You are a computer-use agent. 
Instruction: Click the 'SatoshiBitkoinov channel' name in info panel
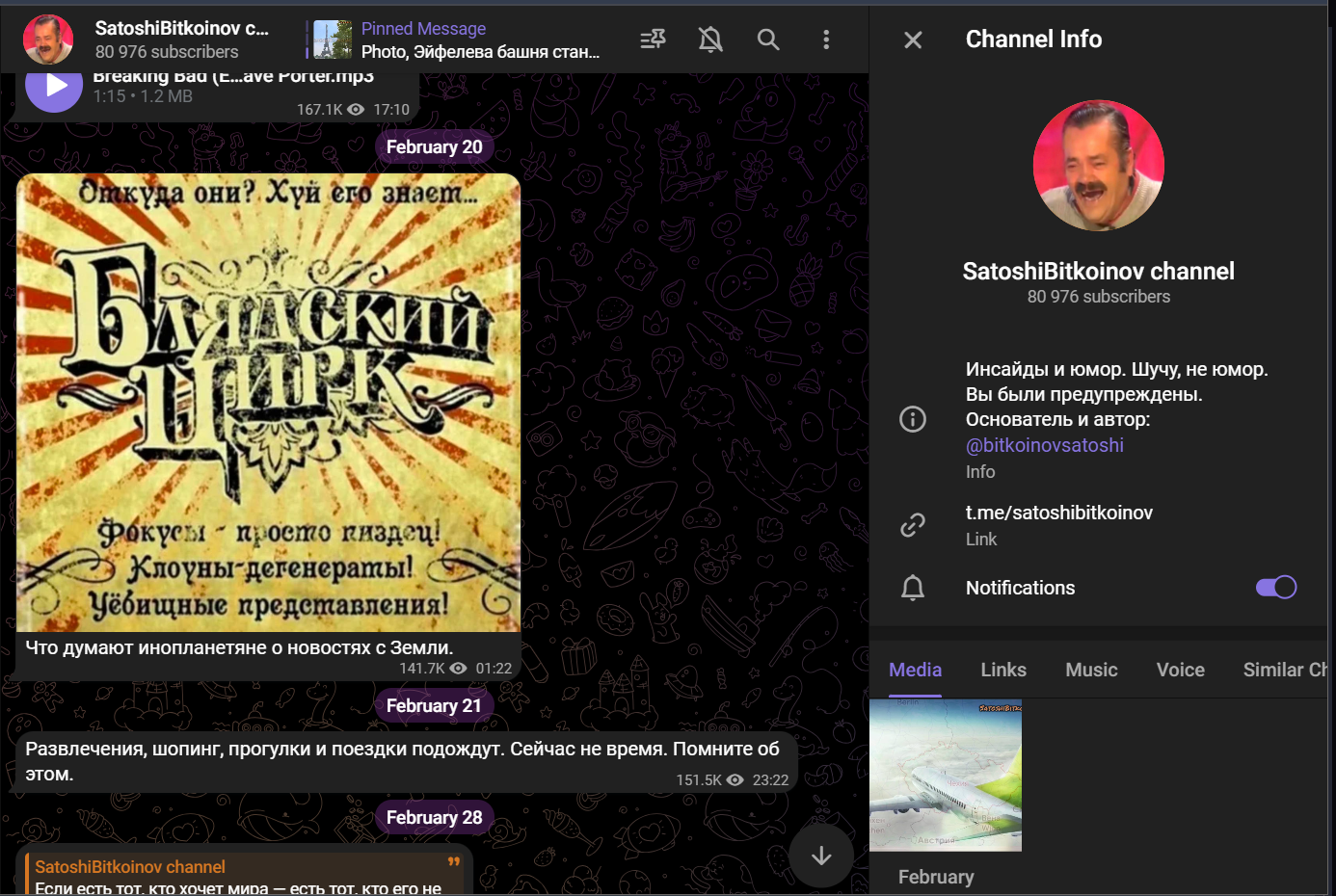[1099, 272]
